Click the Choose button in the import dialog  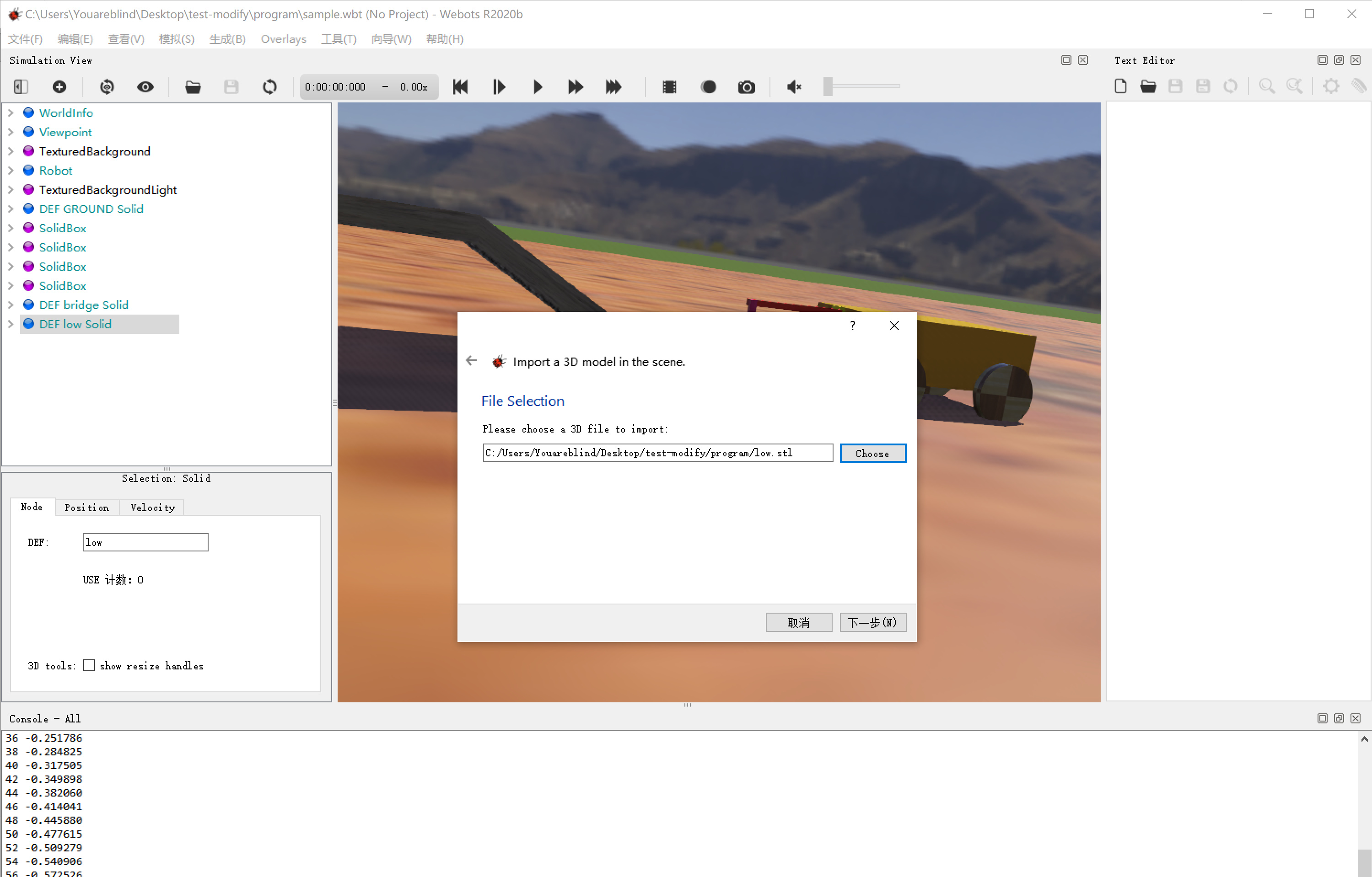click(872, 453)
